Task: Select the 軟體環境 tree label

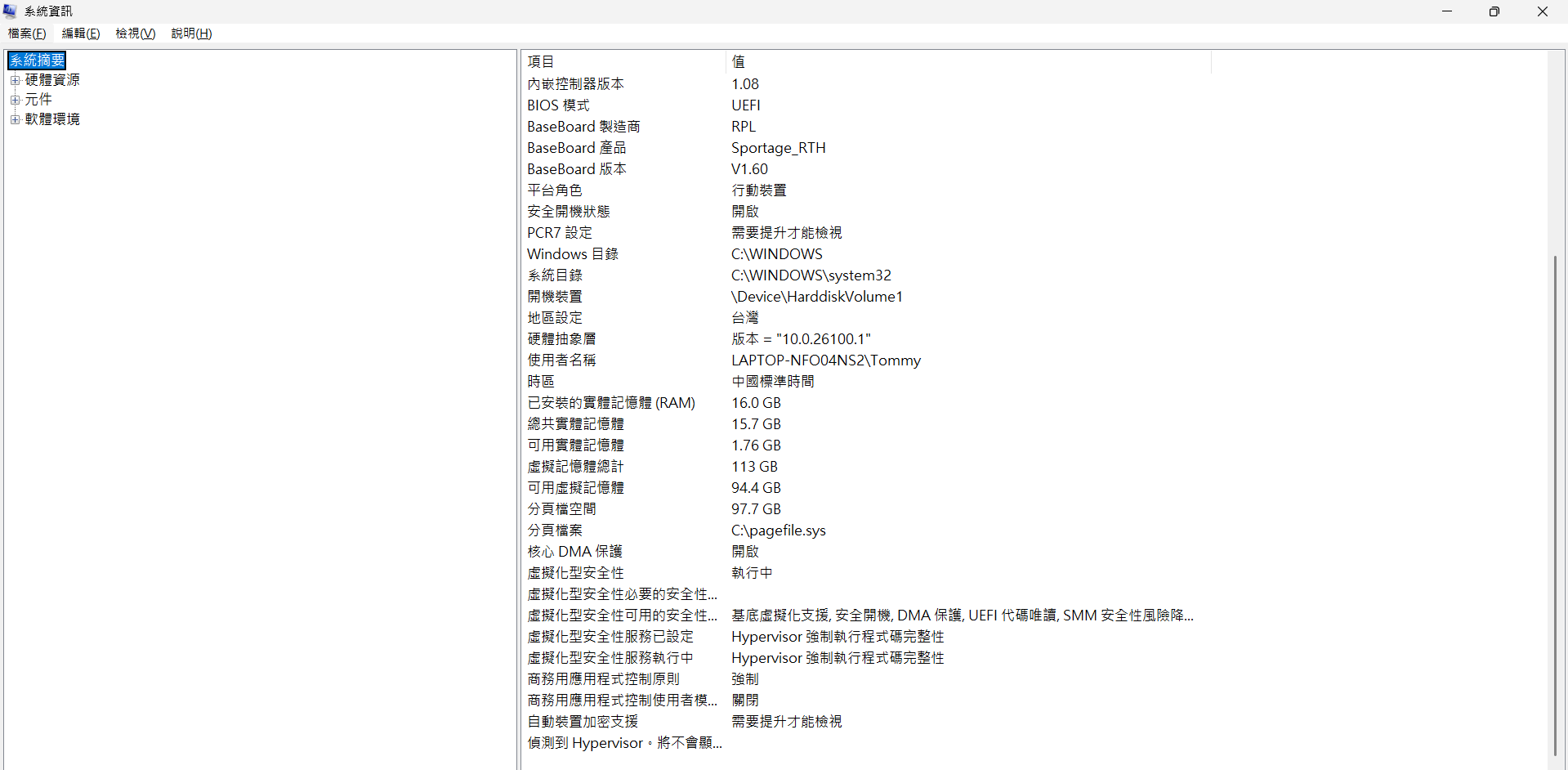Action: (52, 119)
